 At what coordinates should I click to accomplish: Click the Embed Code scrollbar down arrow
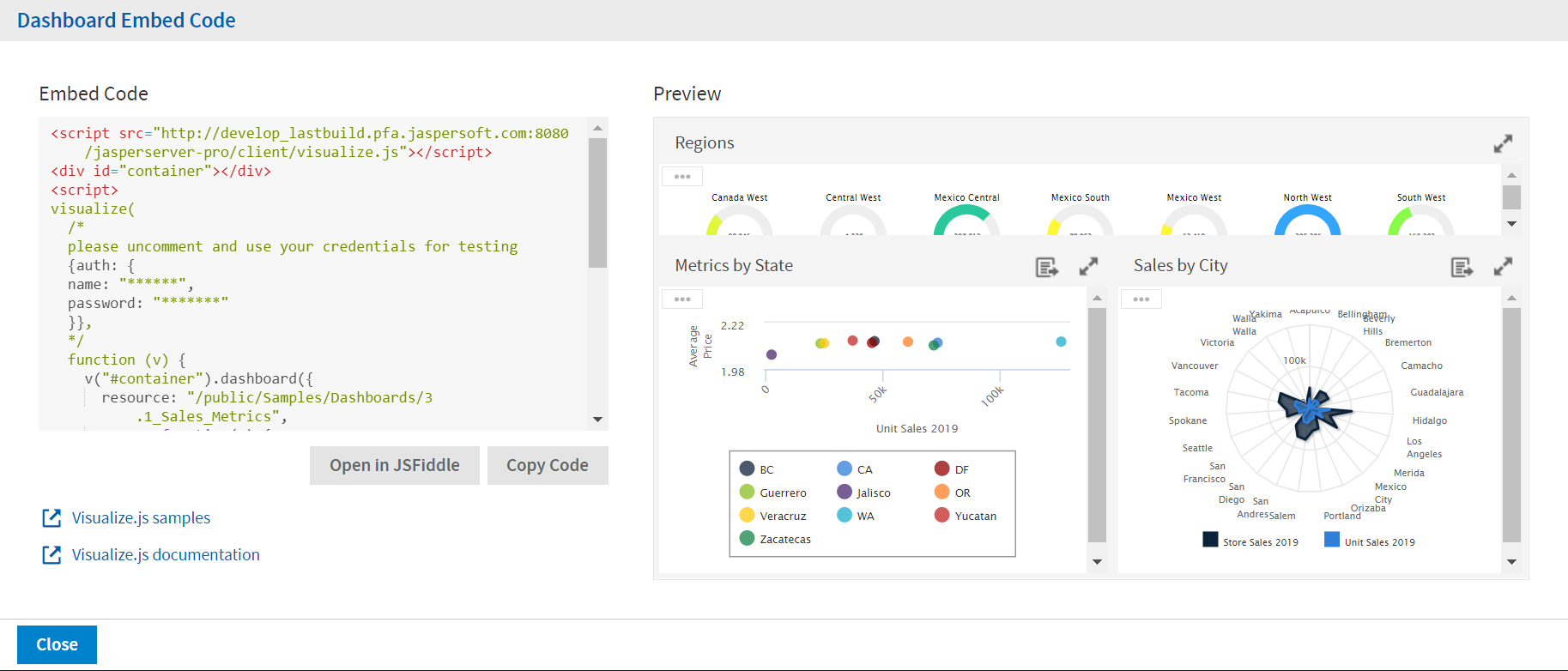(597, 420)
